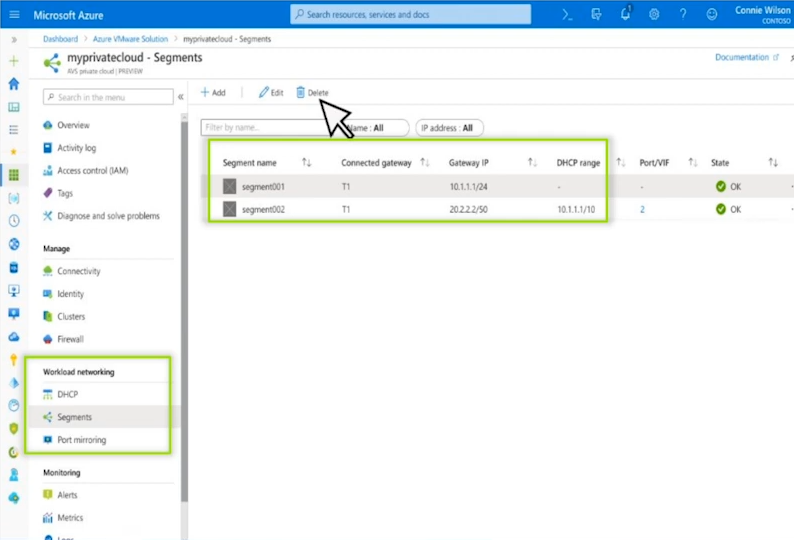794x540 pixels.
Task: Navigate to Dashboard breadcrumb
Action: tap(60, 39)
